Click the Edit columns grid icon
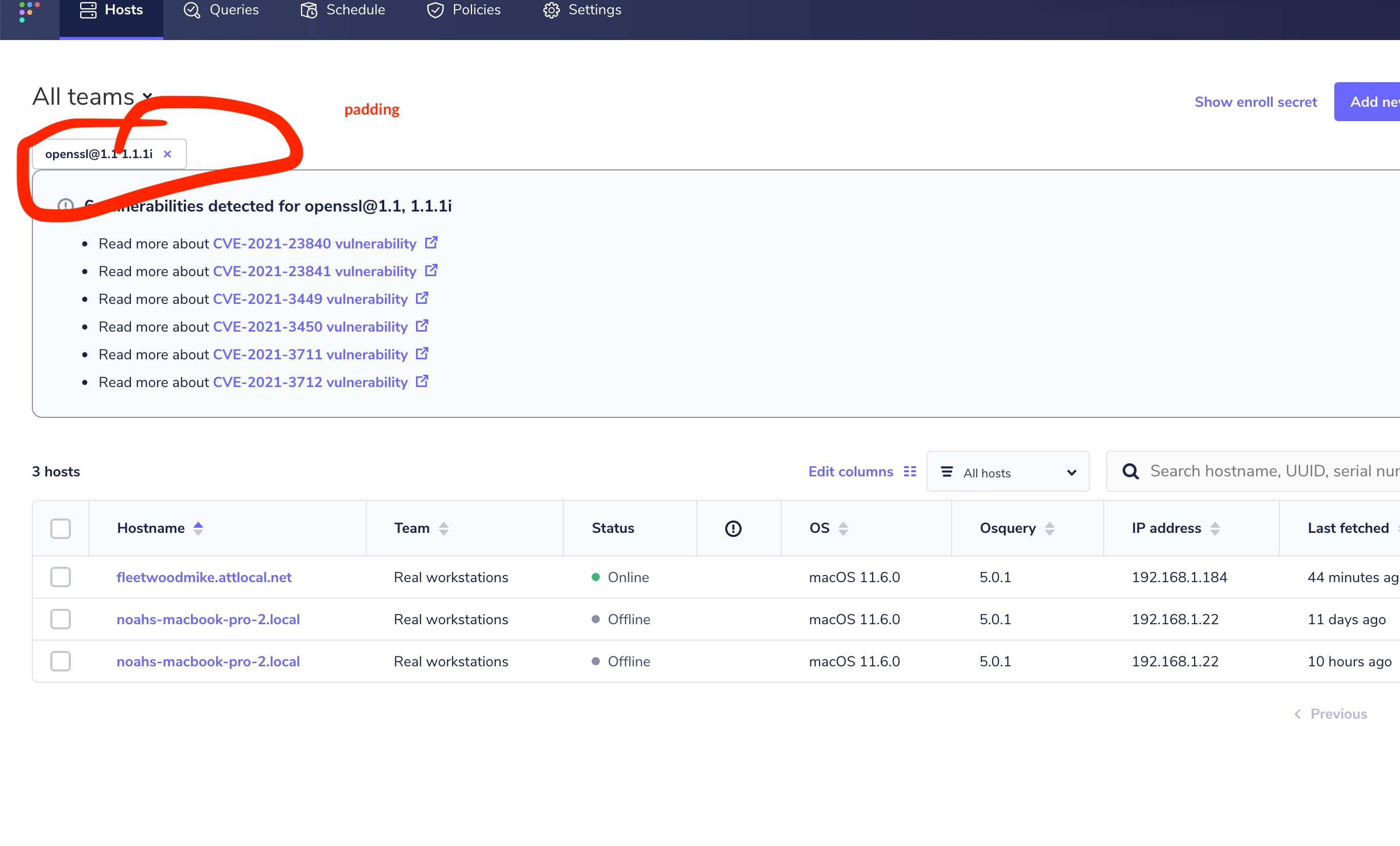 tap(910, 472)
